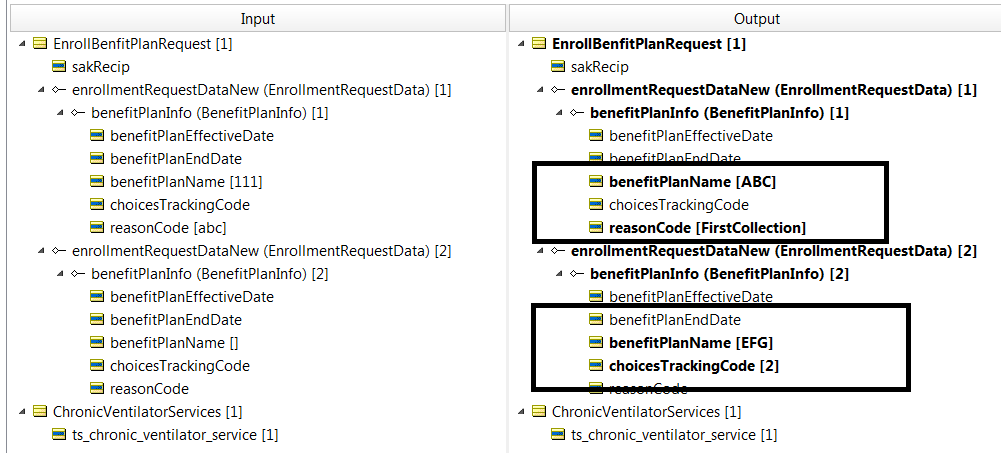This screenshot has height=453, width=1001.
Task: Click Input first choicesTrackingCode field icon
Action: (97, 205)
